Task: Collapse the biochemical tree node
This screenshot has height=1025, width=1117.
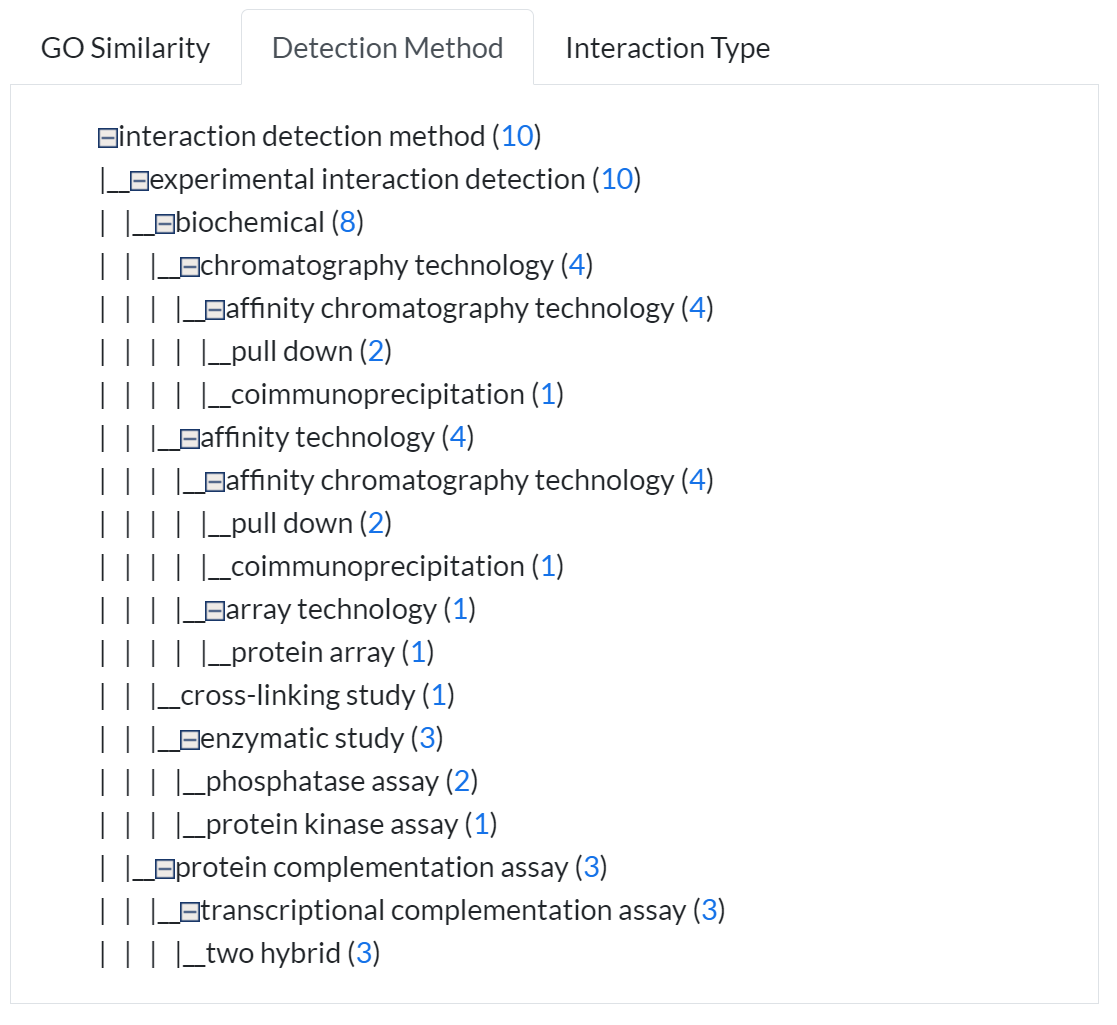Action: click(x=165, y=223)
